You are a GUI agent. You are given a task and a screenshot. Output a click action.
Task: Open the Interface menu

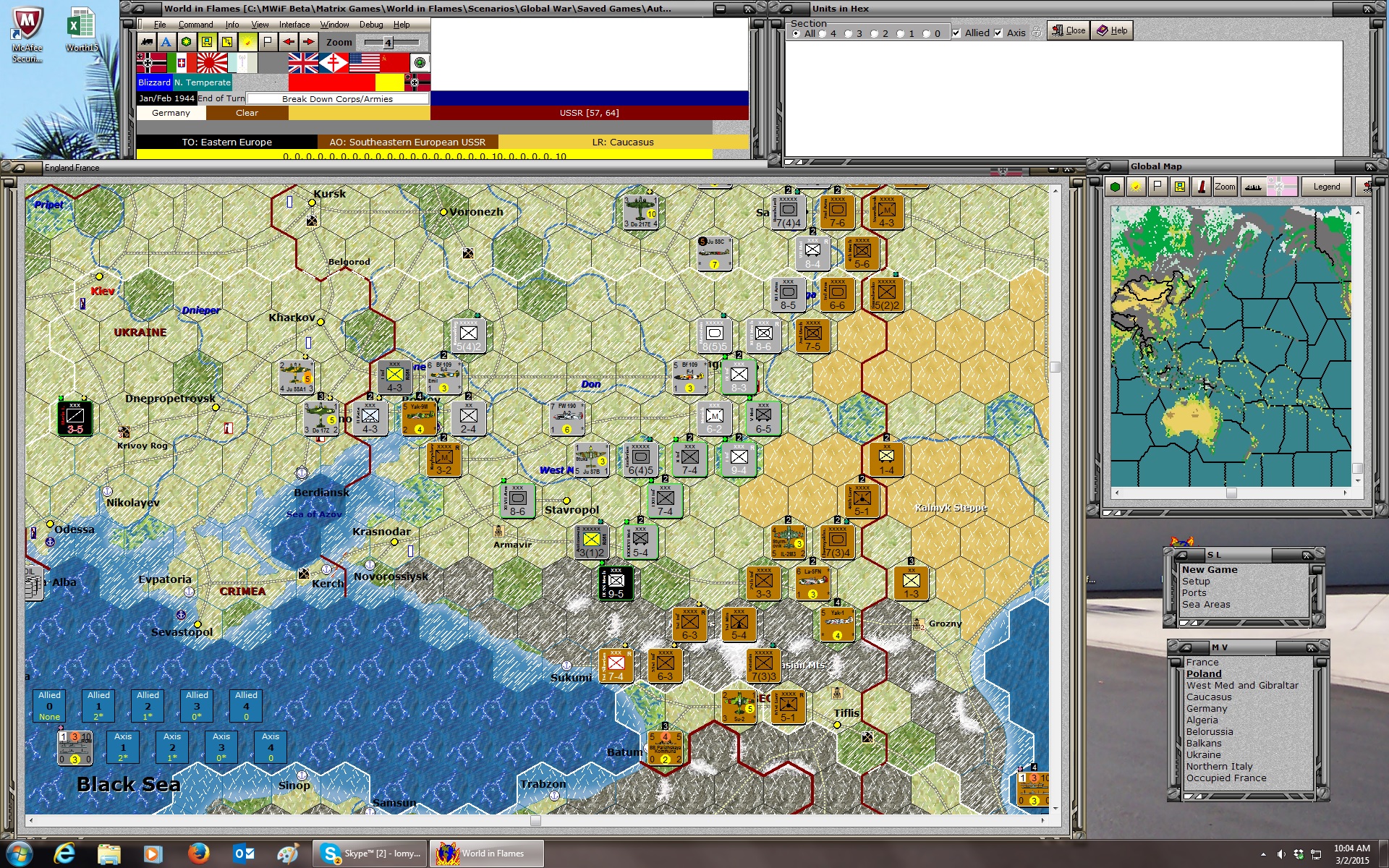[x=294, y=25]
